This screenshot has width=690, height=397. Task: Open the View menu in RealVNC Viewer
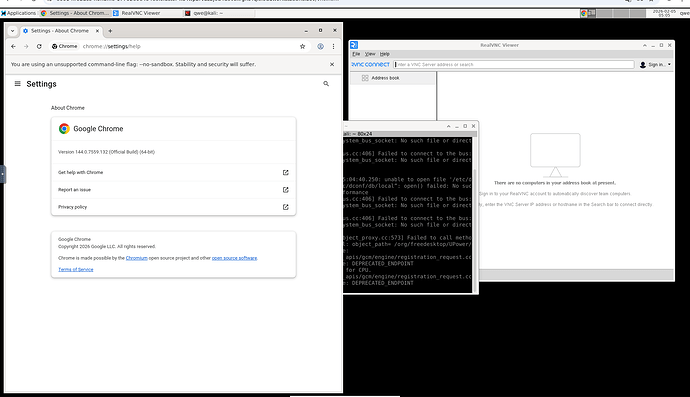[x=370, y=54]
